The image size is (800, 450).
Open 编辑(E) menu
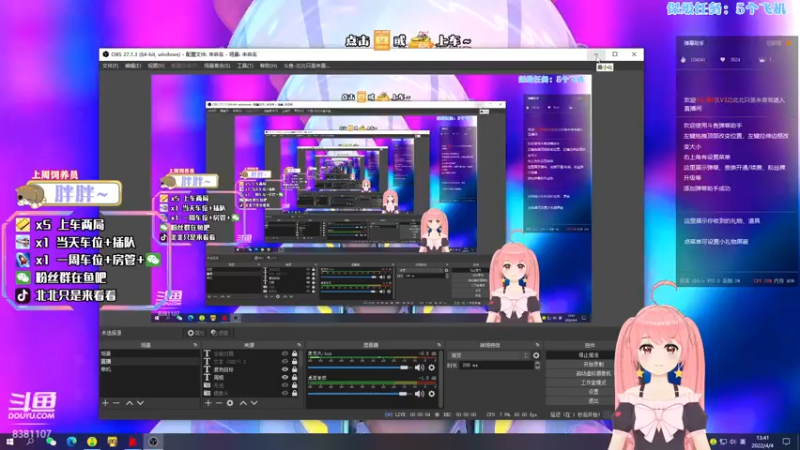(133, 66)
